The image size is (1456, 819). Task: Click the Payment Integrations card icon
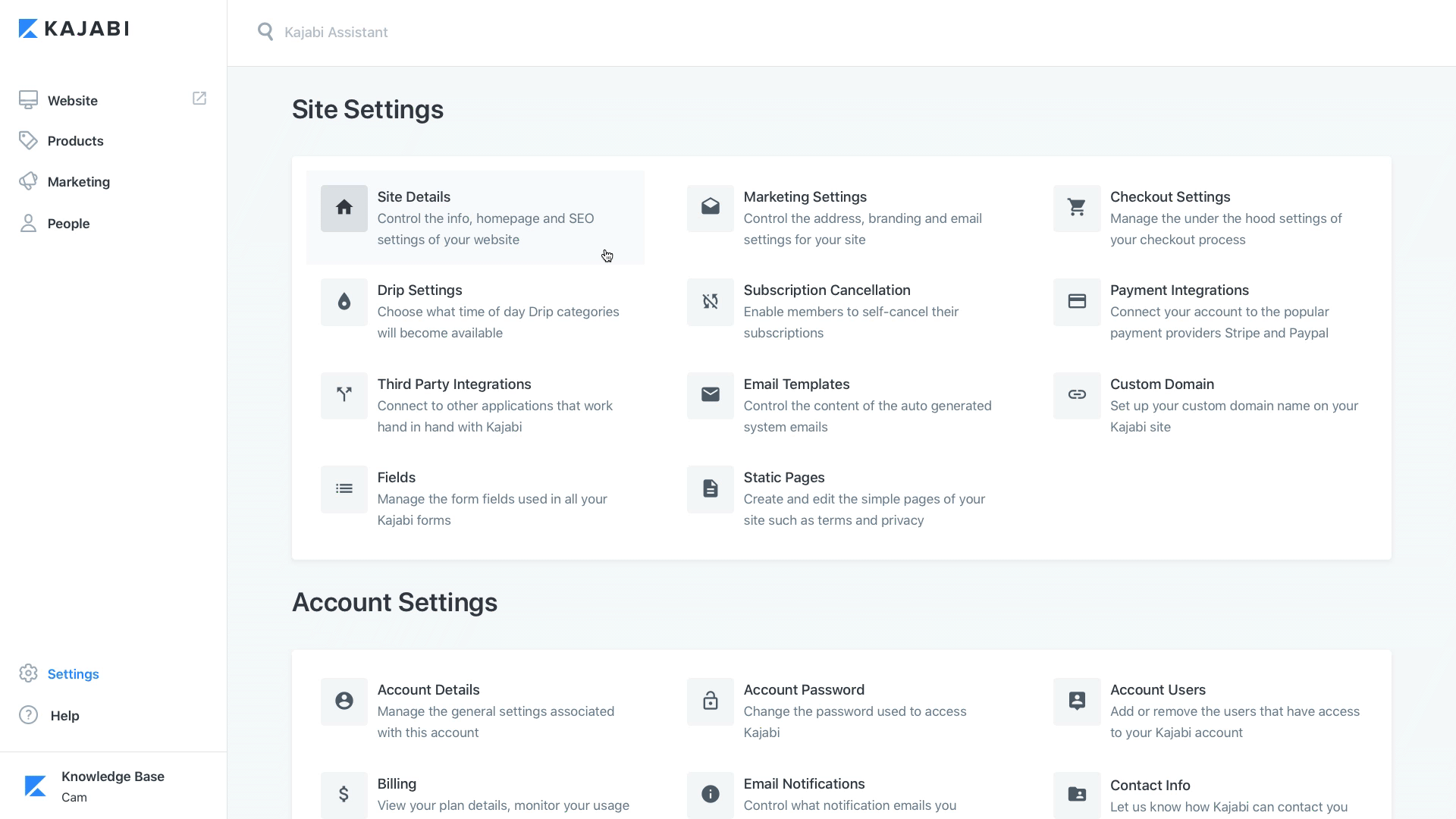click(x=1076, y=302)
